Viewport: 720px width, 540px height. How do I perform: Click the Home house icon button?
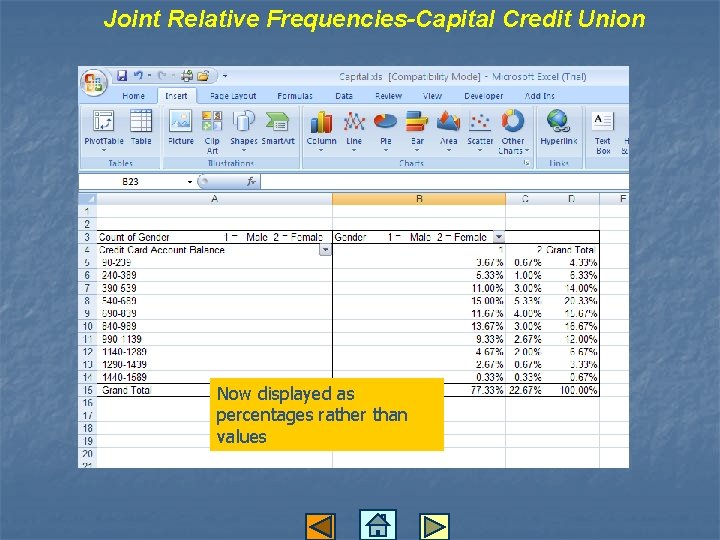pyautogui.click(x=377, y=524)
